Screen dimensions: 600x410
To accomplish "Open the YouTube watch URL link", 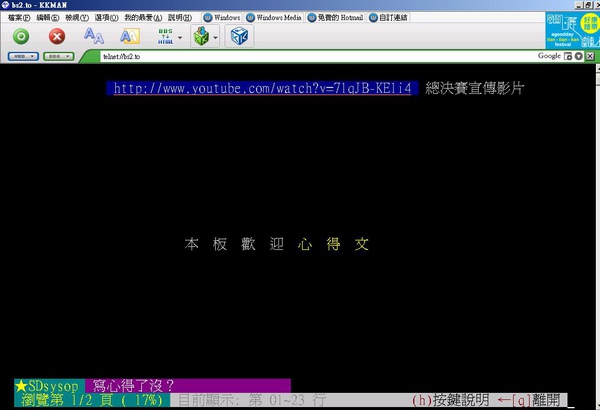I will coord(262,88).
